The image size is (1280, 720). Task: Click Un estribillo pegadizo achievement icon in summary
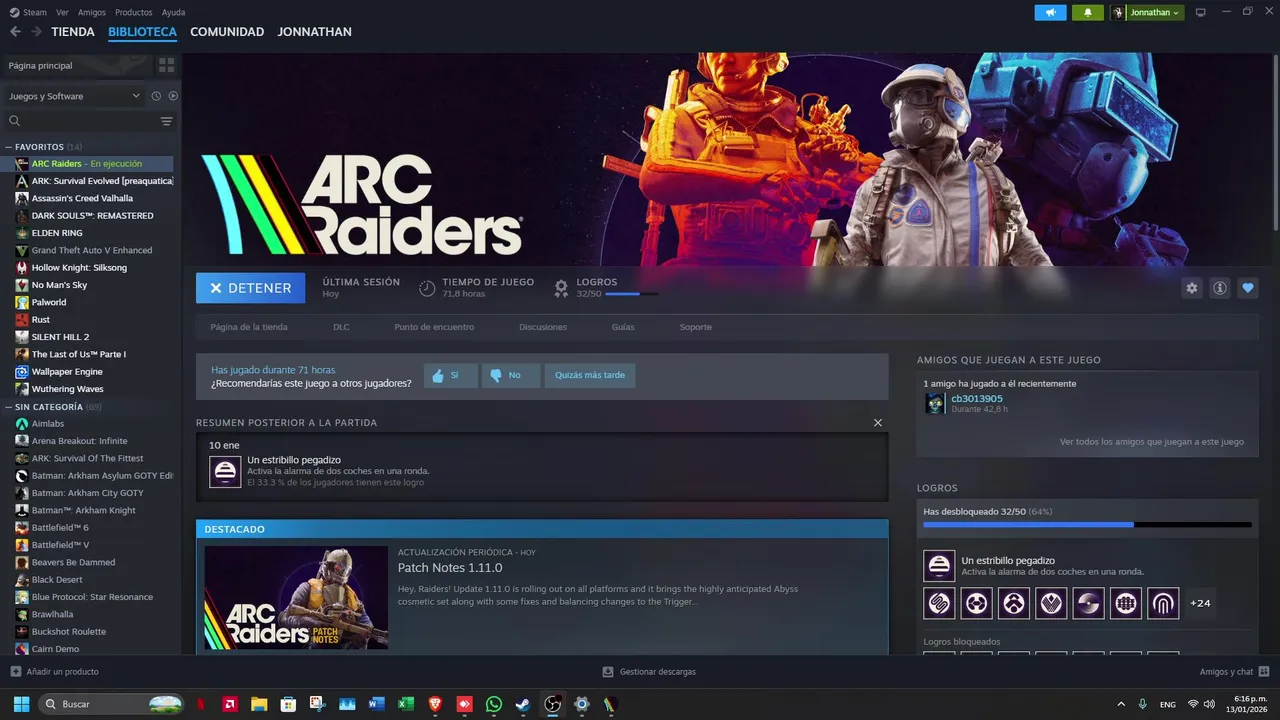coord(225,471)
